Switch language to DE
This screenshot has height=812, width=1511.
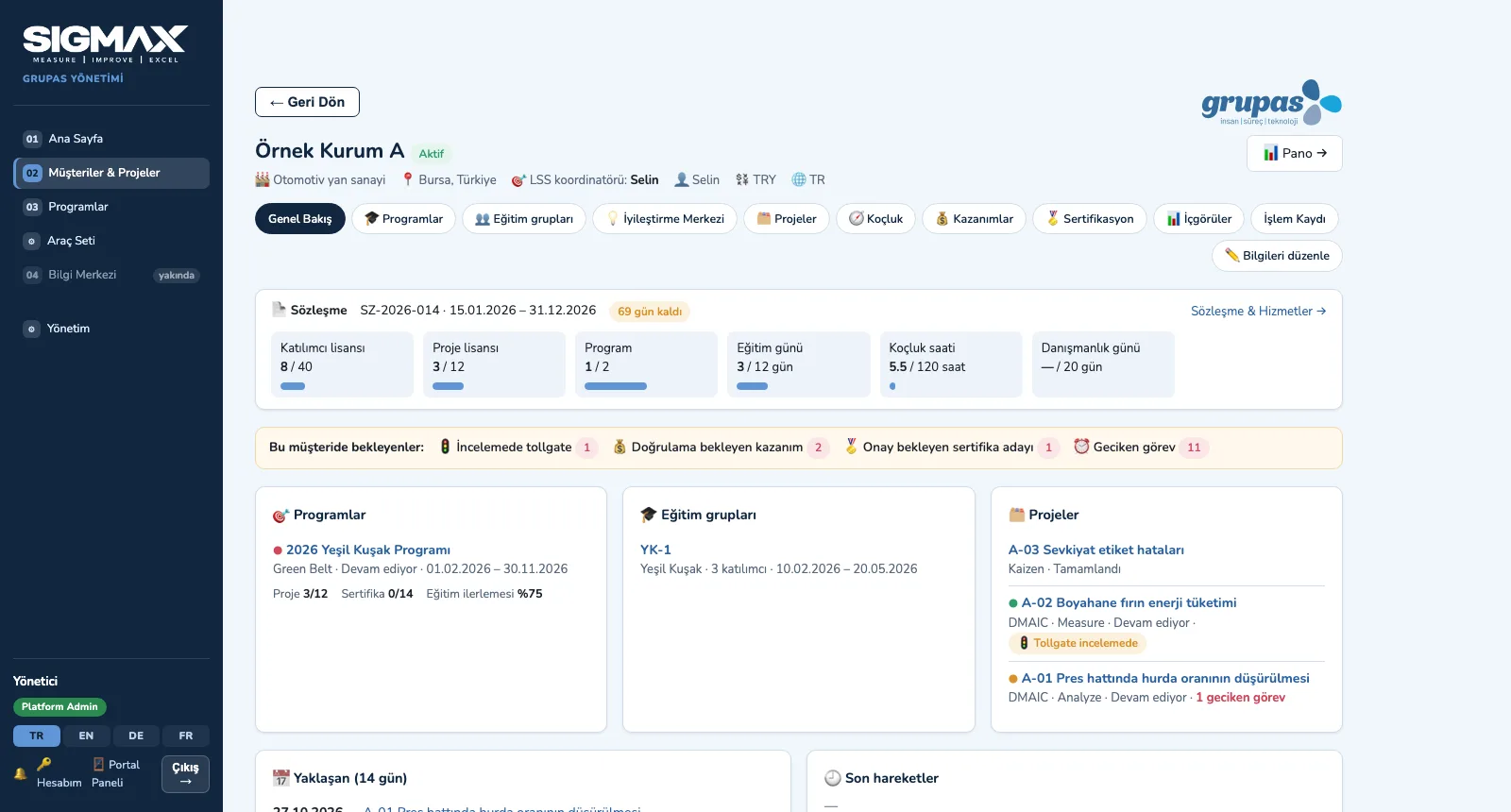136,736
